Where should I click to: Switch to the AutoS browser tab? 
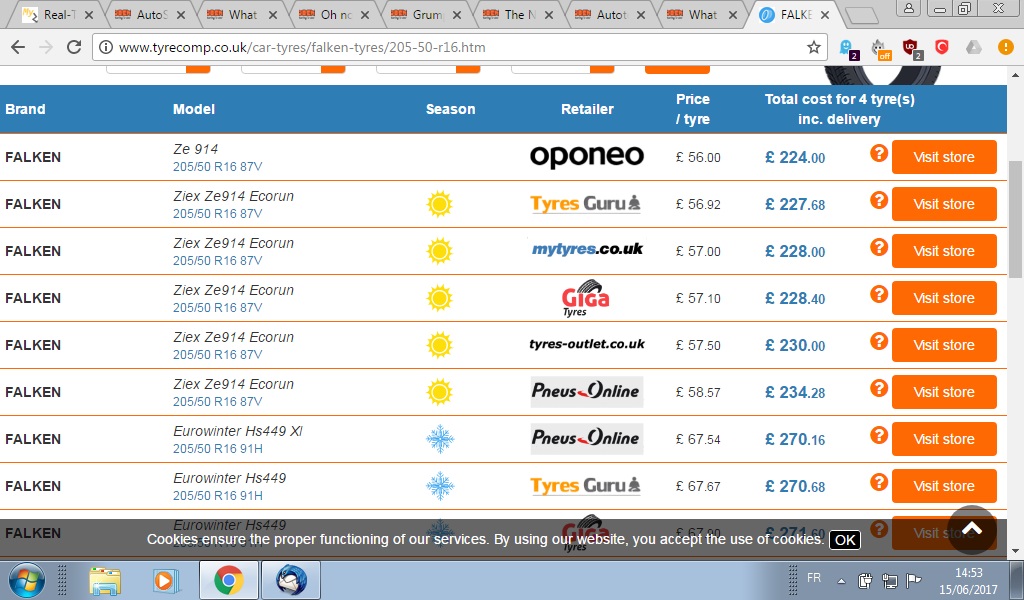[x=149, y=14]
